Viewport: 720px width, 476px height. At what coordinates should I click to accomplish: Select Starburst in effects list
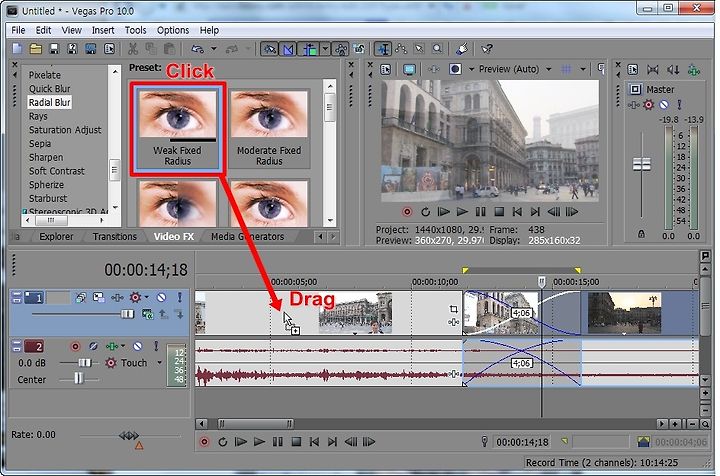48,199
